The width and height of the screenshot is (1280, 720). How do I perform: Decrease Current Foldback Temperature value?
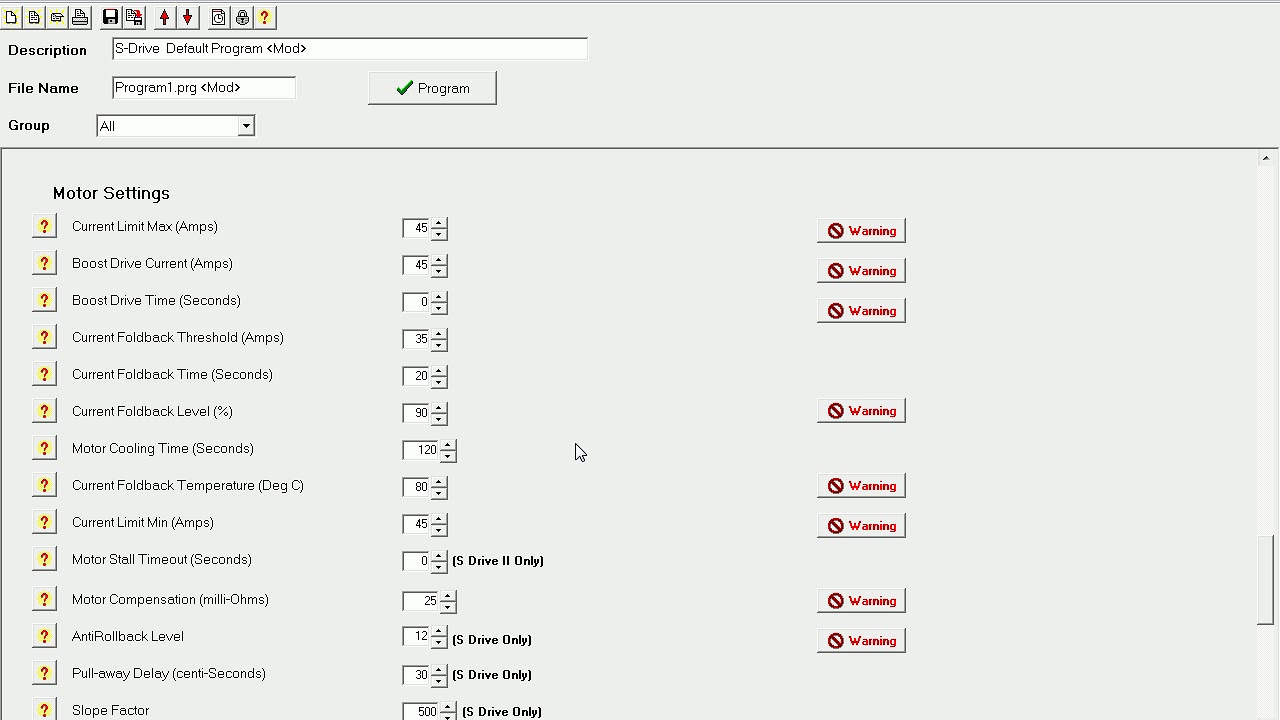click(439, 493)
